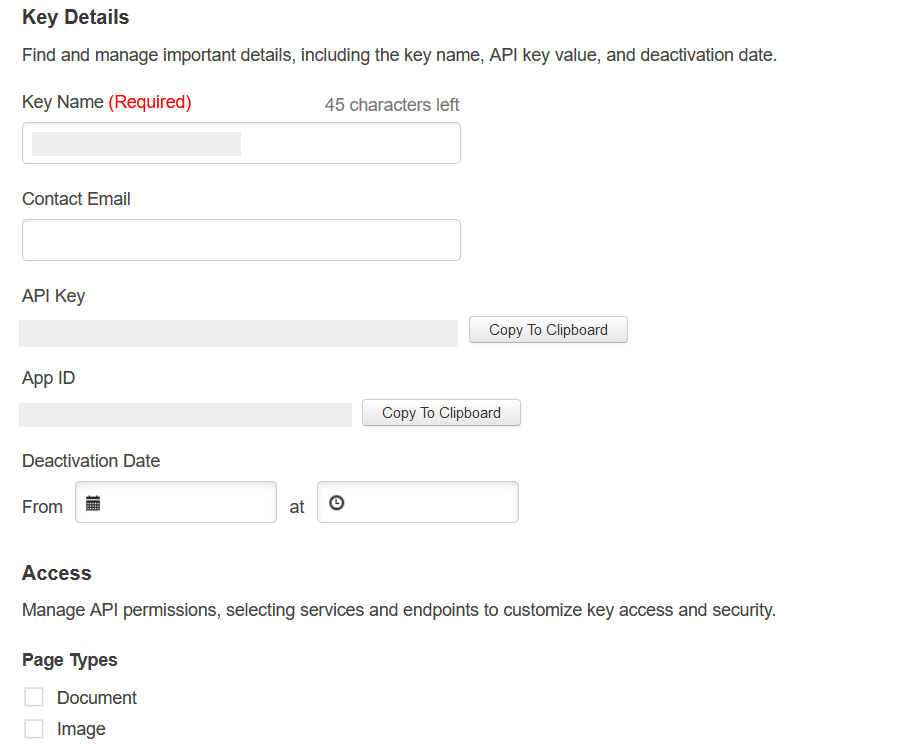Open the Deactivation Date From field
Screen dimensions: 900x744
[x=176, y=502]
